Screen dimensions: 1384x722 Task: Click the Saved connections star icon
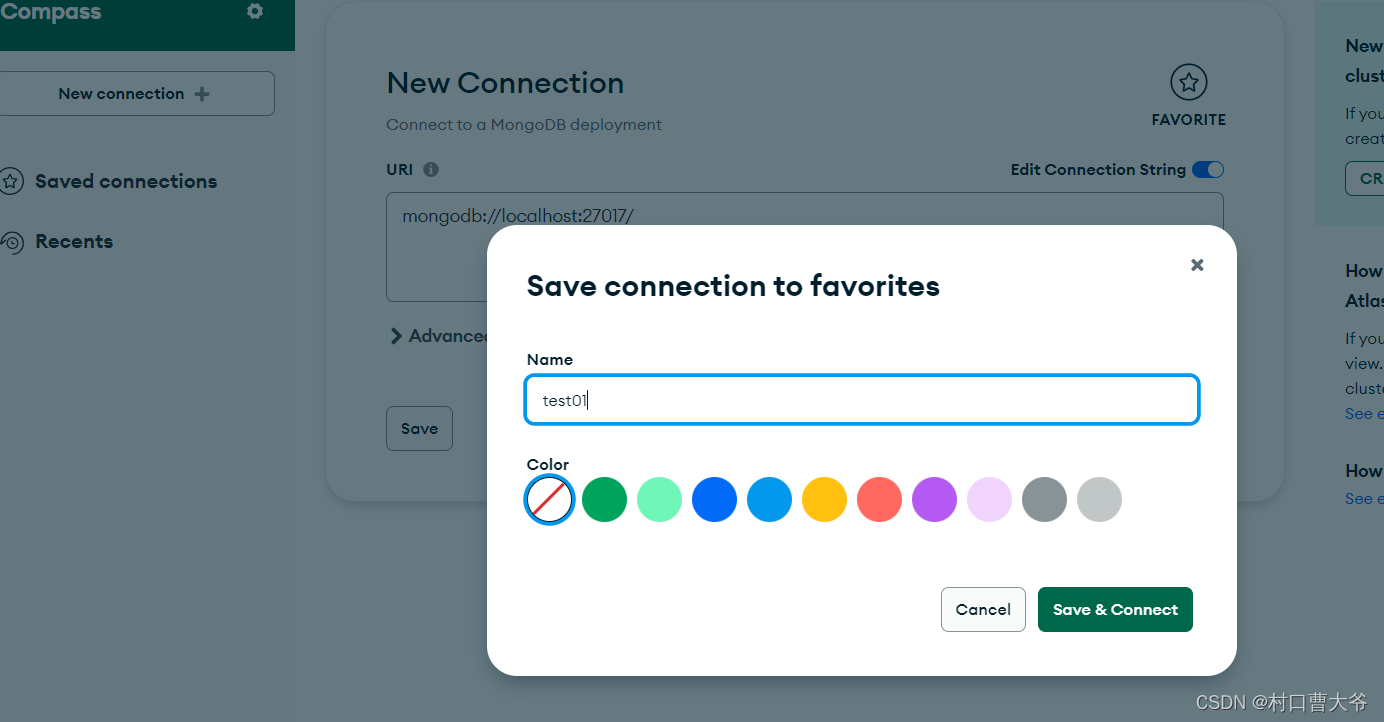coord(11,181)
